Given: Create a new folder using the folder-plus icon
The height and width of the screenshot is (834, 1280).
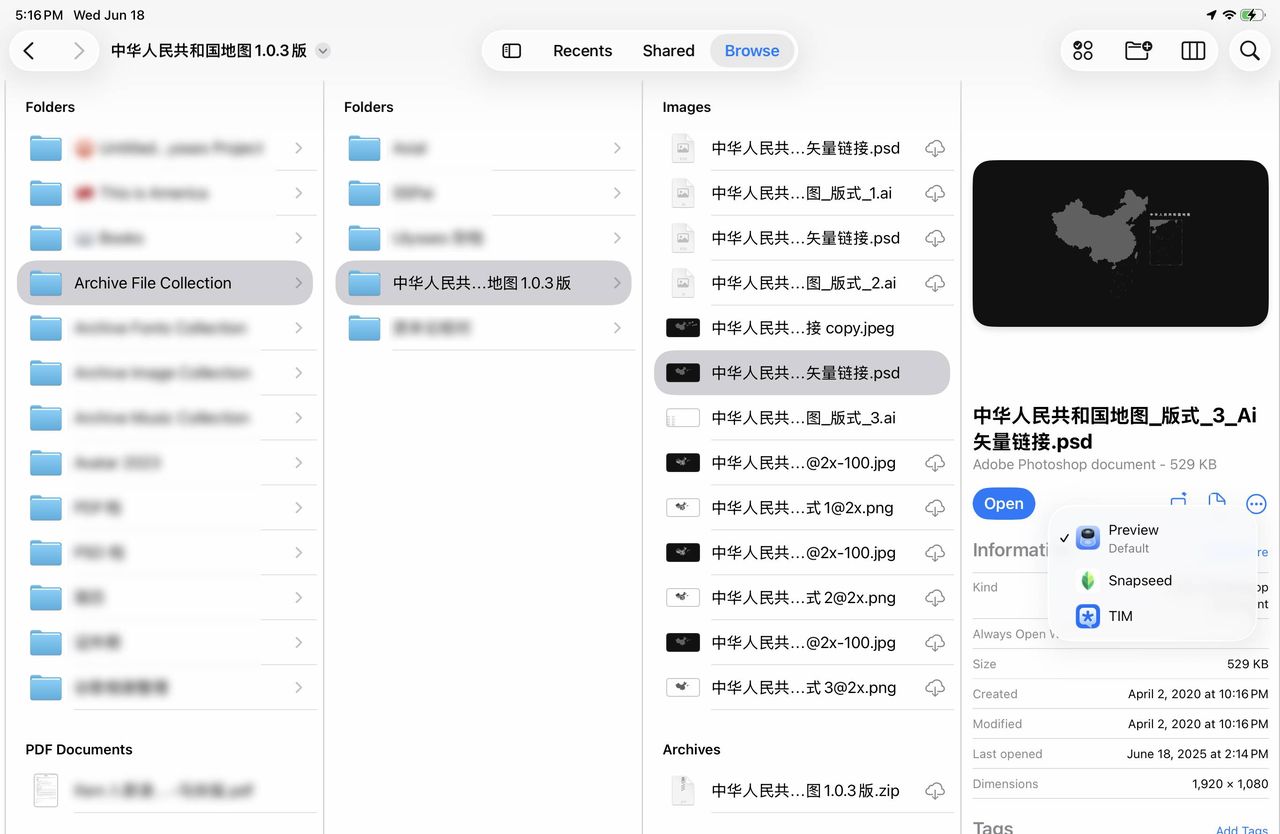Looking at the screenshot, I should click(1138, 50).
